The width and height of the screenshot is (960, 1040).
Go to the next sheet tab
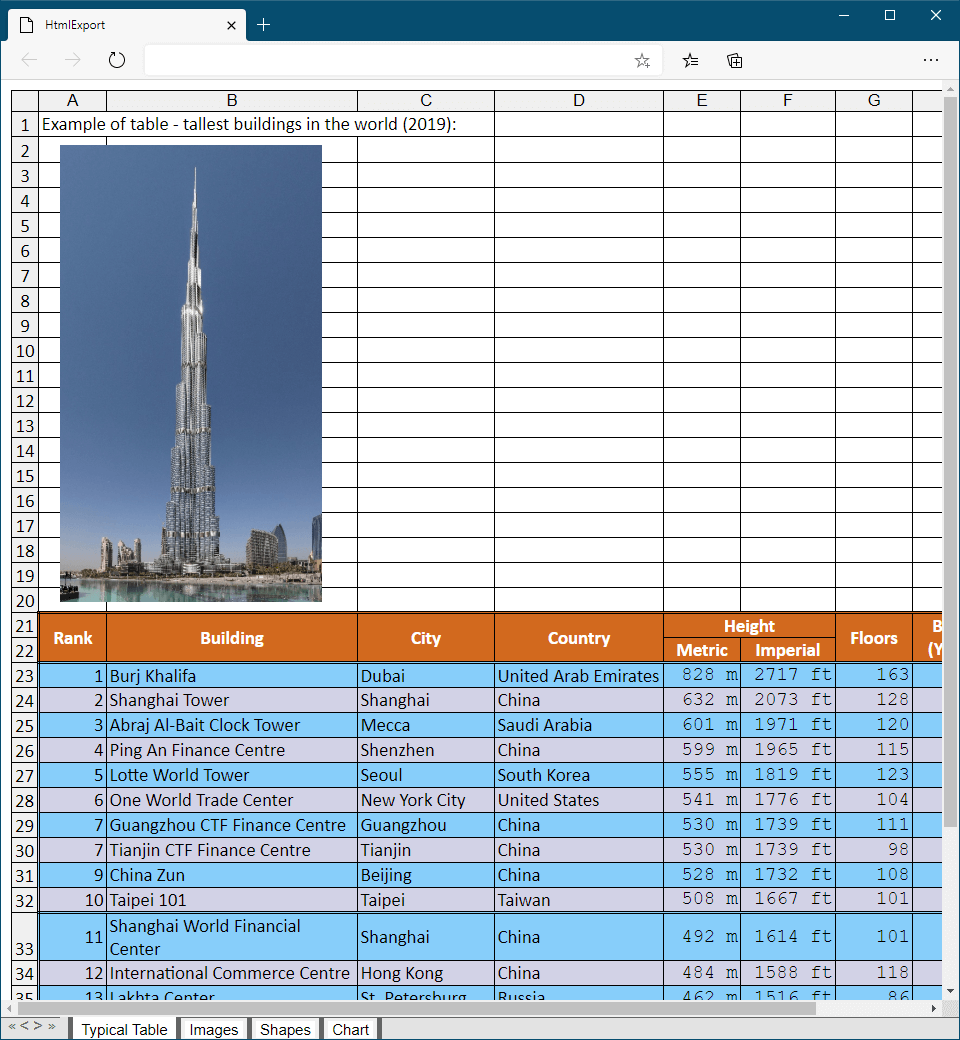[38, 1027]
